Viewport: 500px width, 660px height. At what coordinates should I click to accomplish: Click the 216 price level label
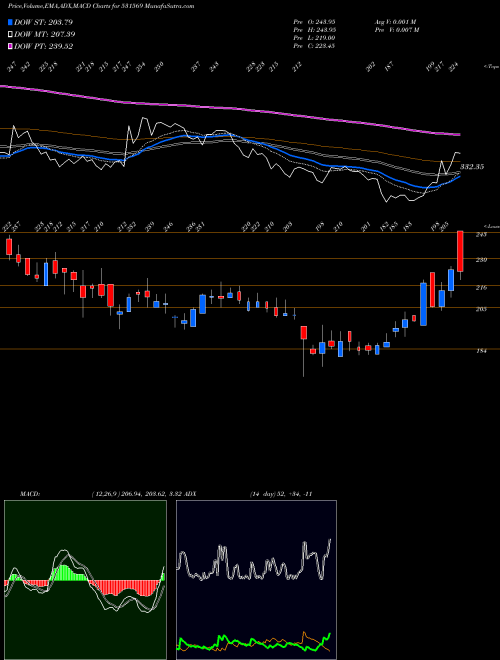coord(481,287)
